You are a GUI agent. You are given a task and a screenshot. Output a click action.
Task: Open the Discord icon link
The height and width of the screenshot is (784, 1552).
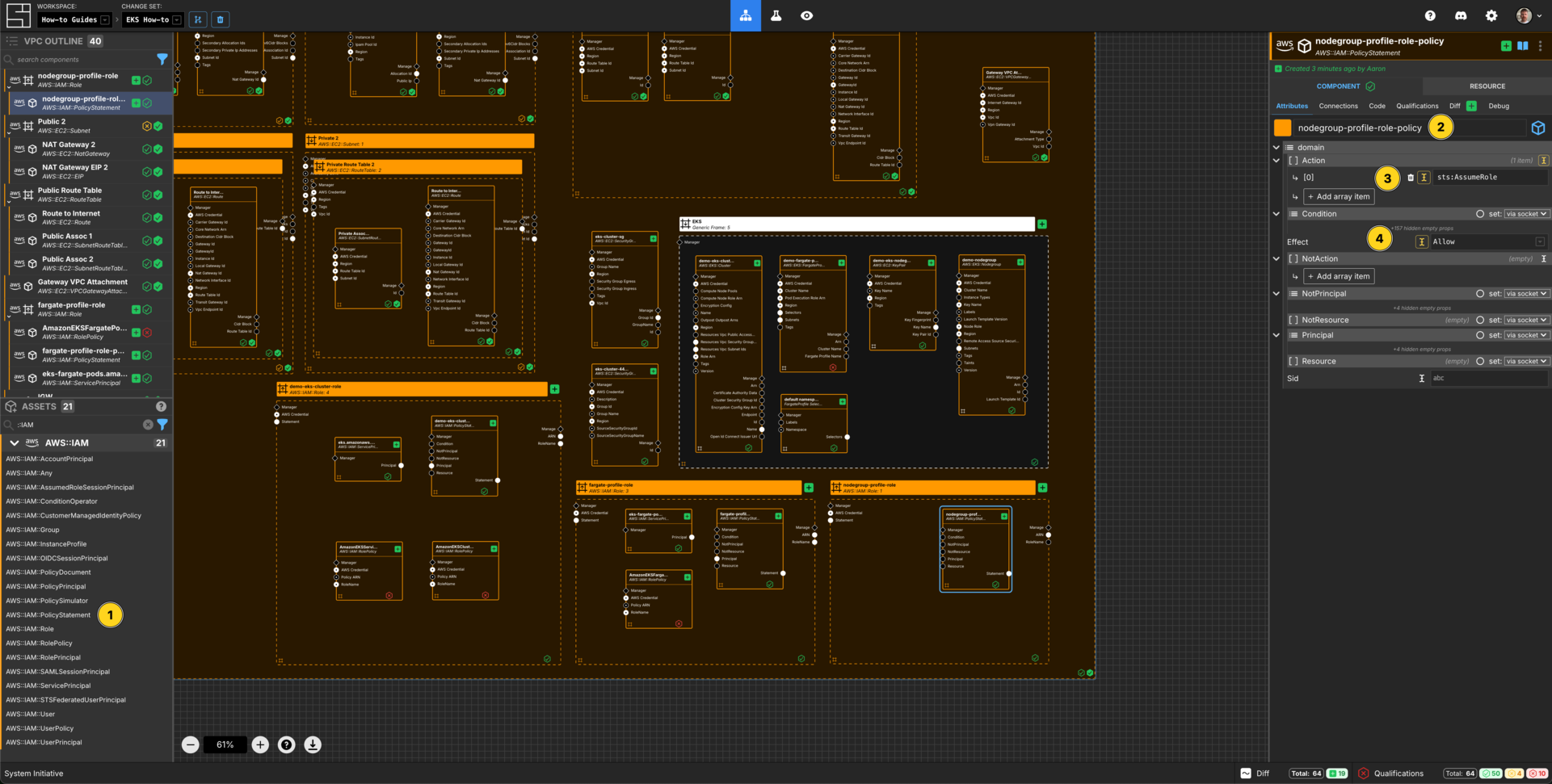pos(1461,15)
